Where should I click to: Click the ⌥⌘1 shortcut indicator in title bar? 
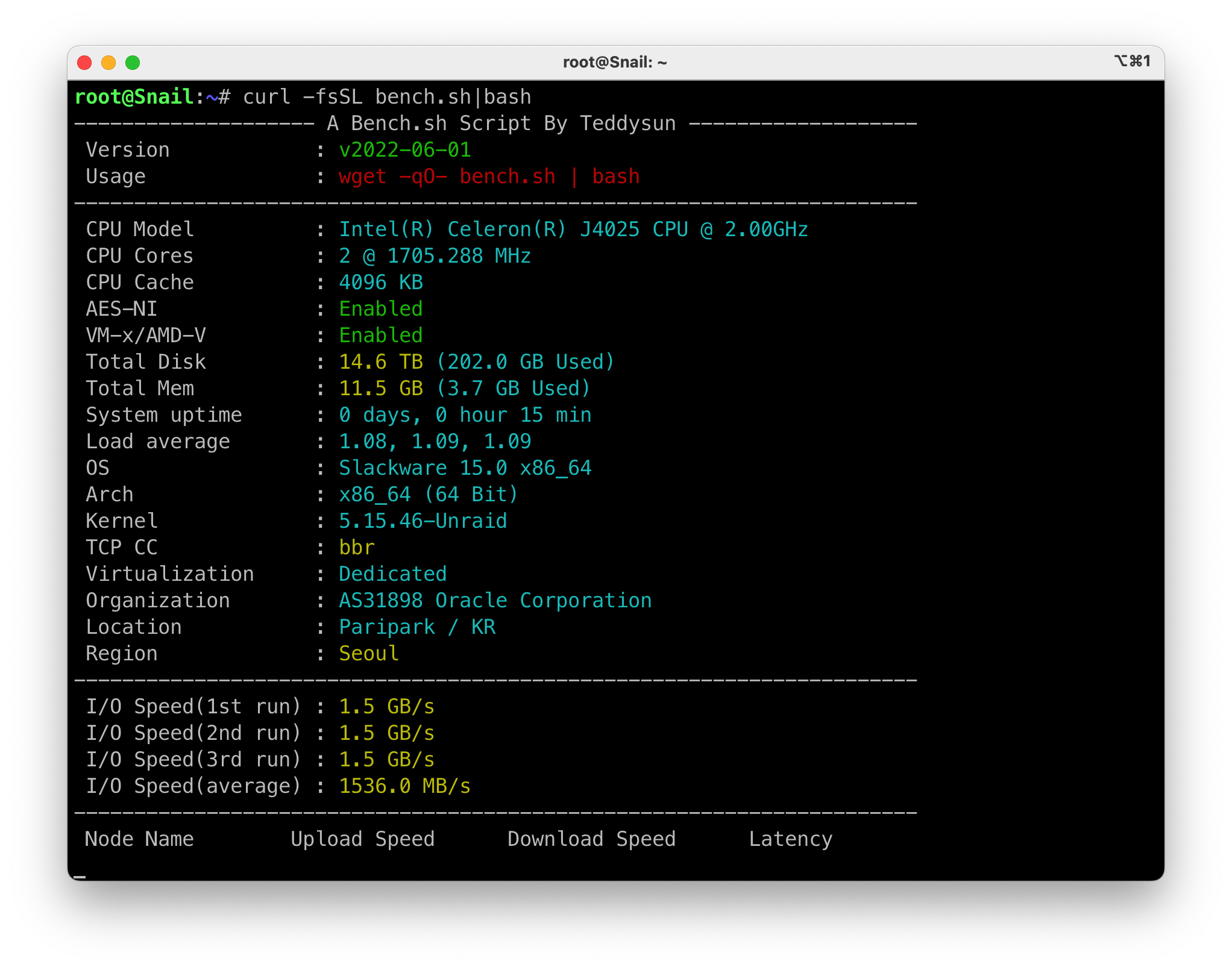[x=1132, y=61]
